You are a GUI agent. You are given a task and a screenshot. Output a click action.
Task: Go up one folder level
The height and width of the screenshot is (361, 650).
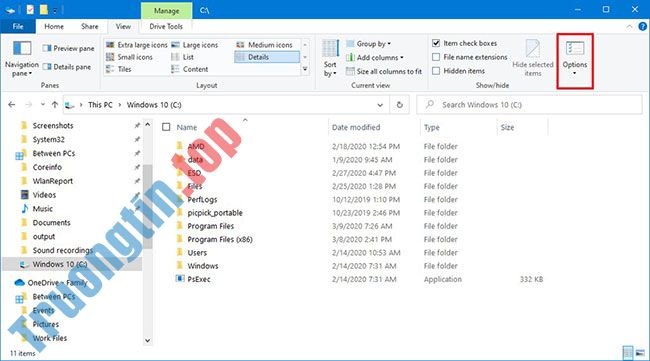click(55, 105)
